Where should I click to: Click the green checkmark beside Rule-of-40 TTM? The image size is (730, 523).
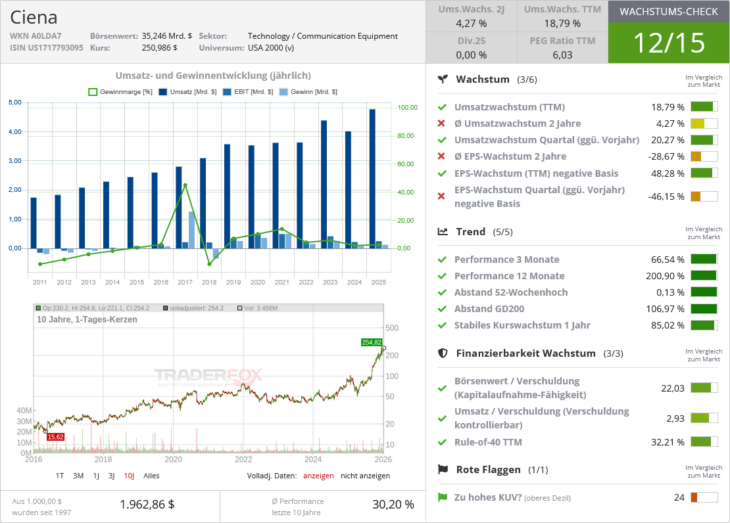[x=442, y=442]
